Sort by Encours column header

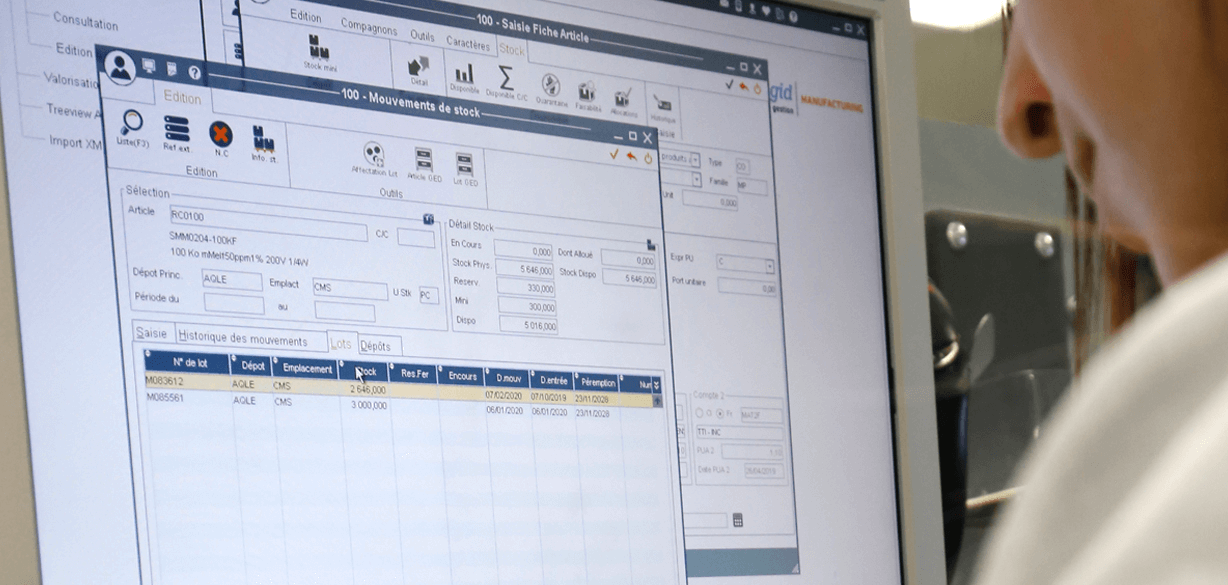[x=462, y=377]
